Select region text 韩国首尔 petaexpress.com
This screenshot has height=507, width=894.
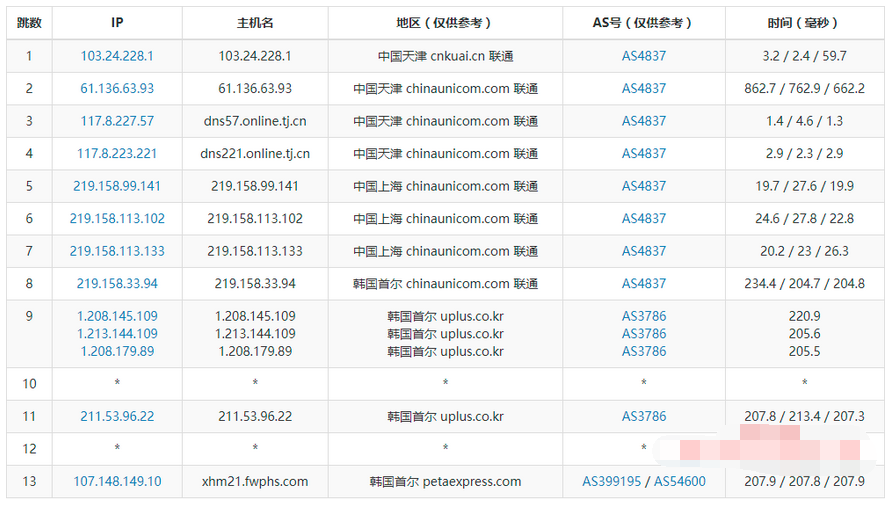445,481
